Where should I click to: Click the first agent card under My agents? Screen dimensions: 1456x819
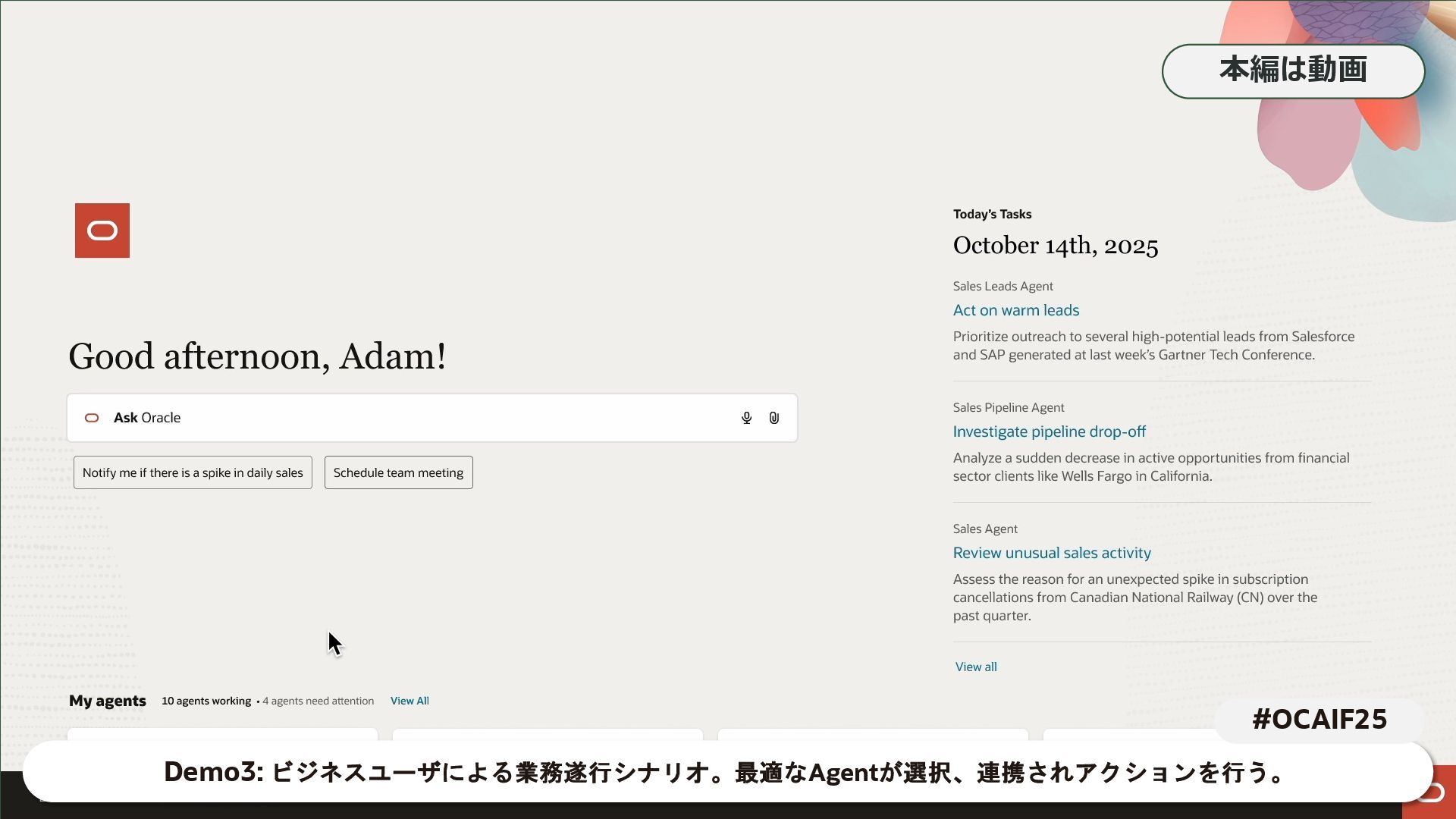tap(222, 734)
